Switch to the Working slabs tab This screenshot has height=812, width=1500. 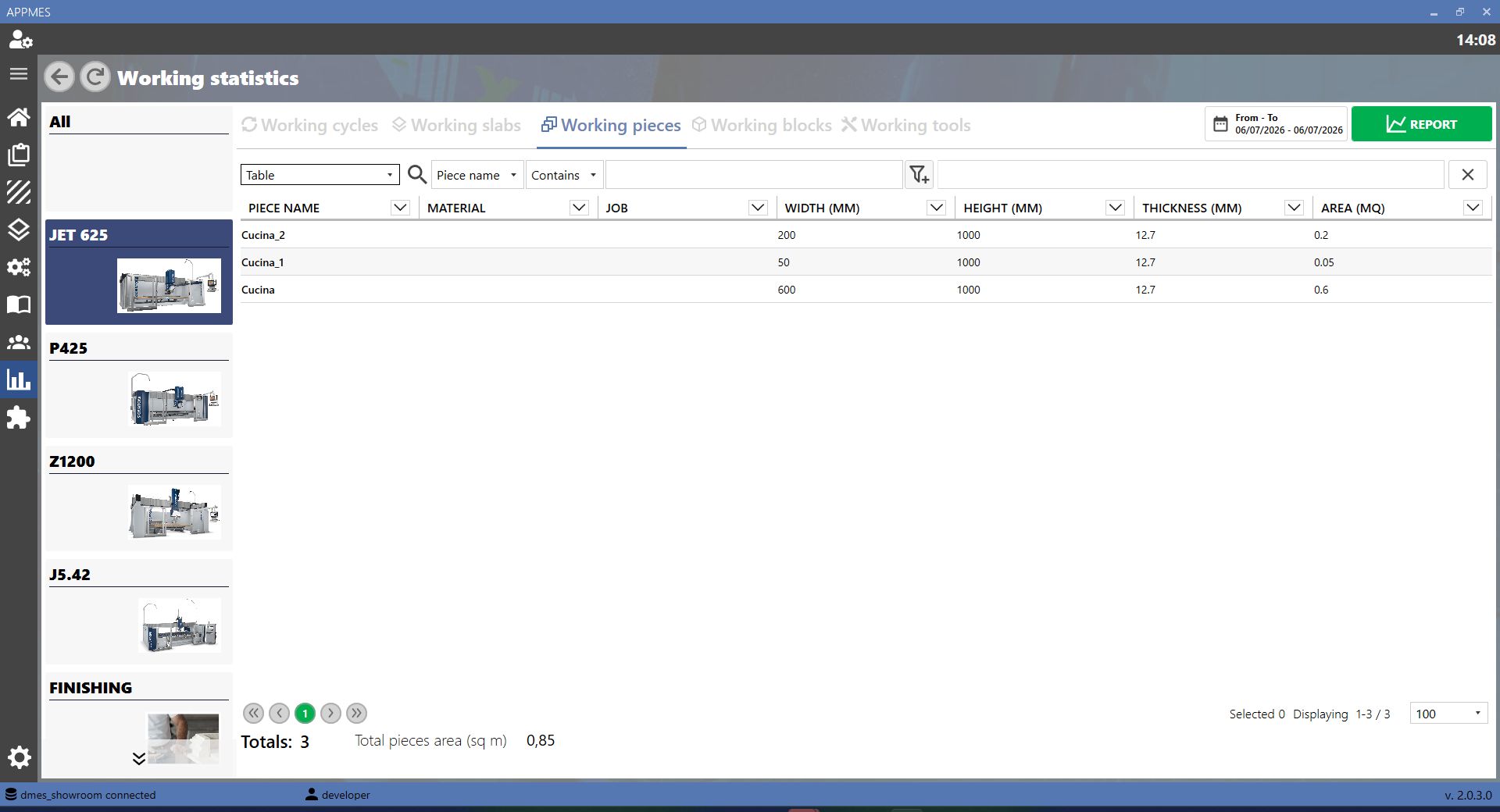point(456,125)
